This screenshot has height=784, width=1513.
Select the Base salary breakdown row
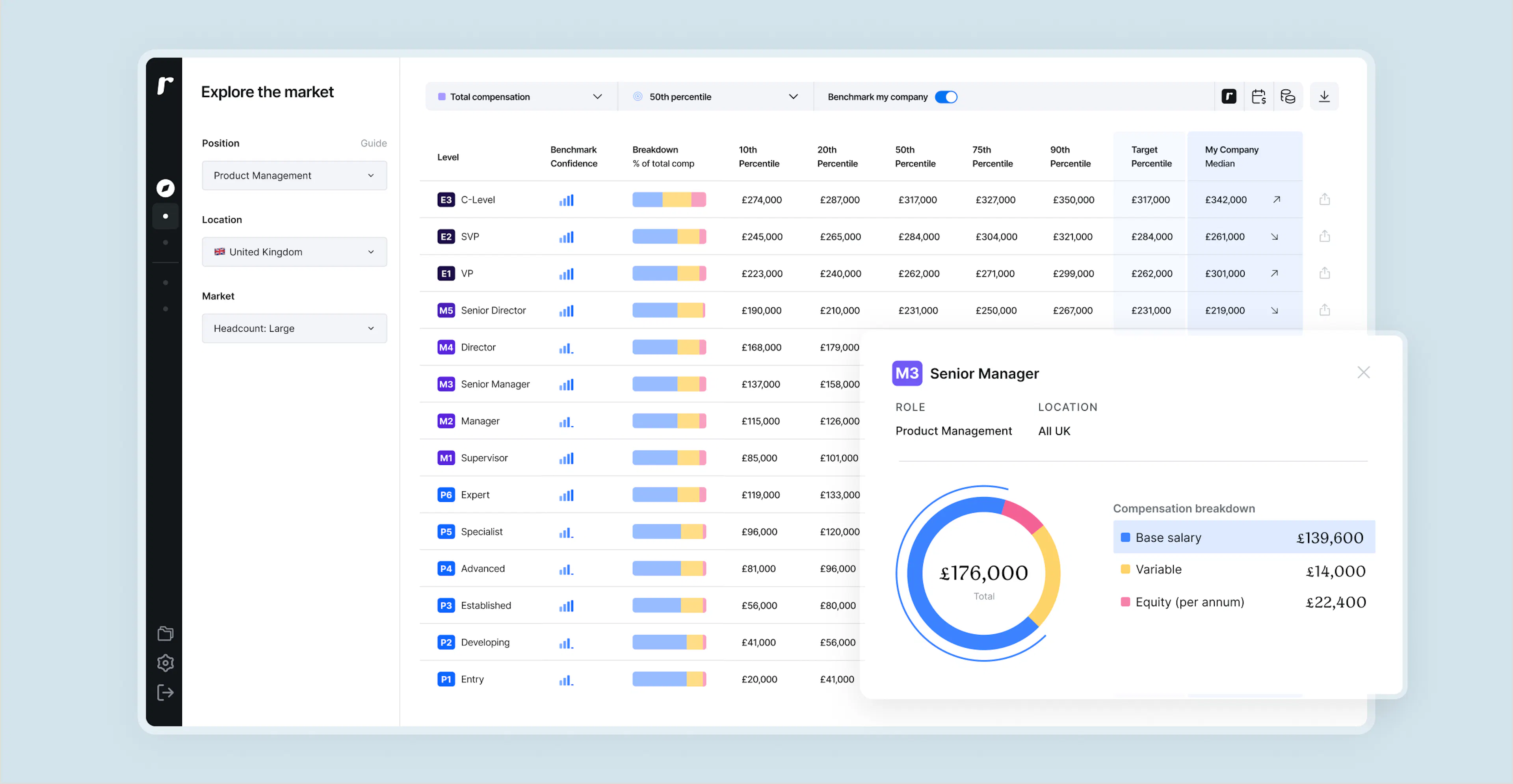1243,537
